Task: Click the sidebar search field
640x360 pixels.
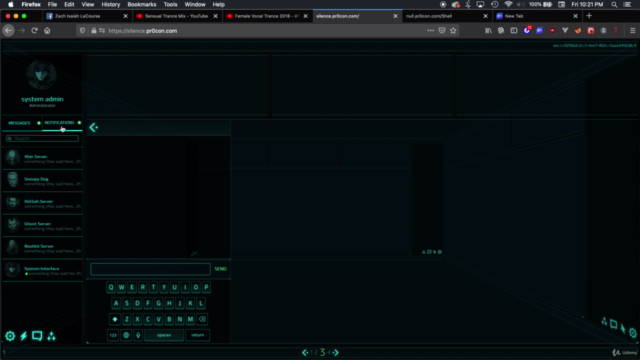Action: tap(42, 139)
